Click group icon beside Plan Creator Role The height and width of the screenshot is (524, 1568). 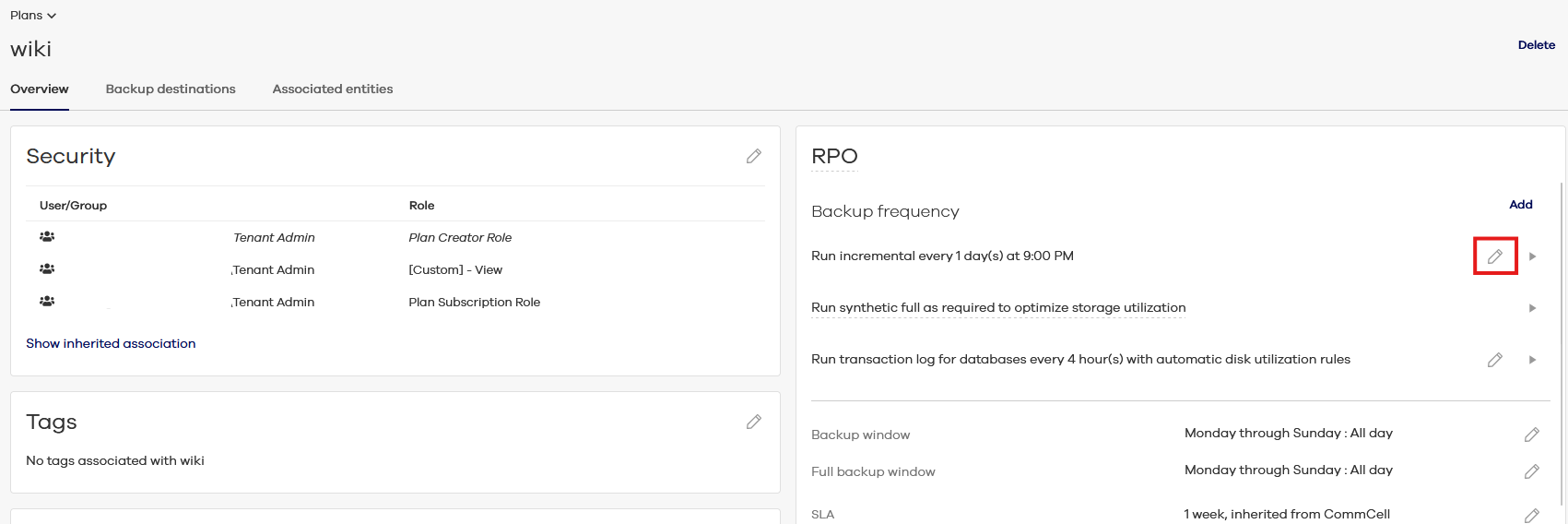[47, 237]
